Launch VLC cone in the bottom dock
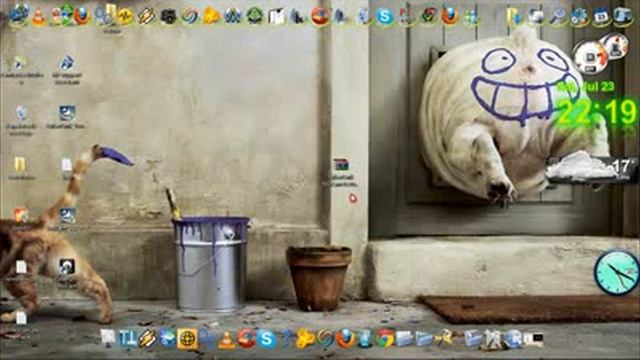Image resolution: width=640 pixels, height=360 pixels. [227, 339]
